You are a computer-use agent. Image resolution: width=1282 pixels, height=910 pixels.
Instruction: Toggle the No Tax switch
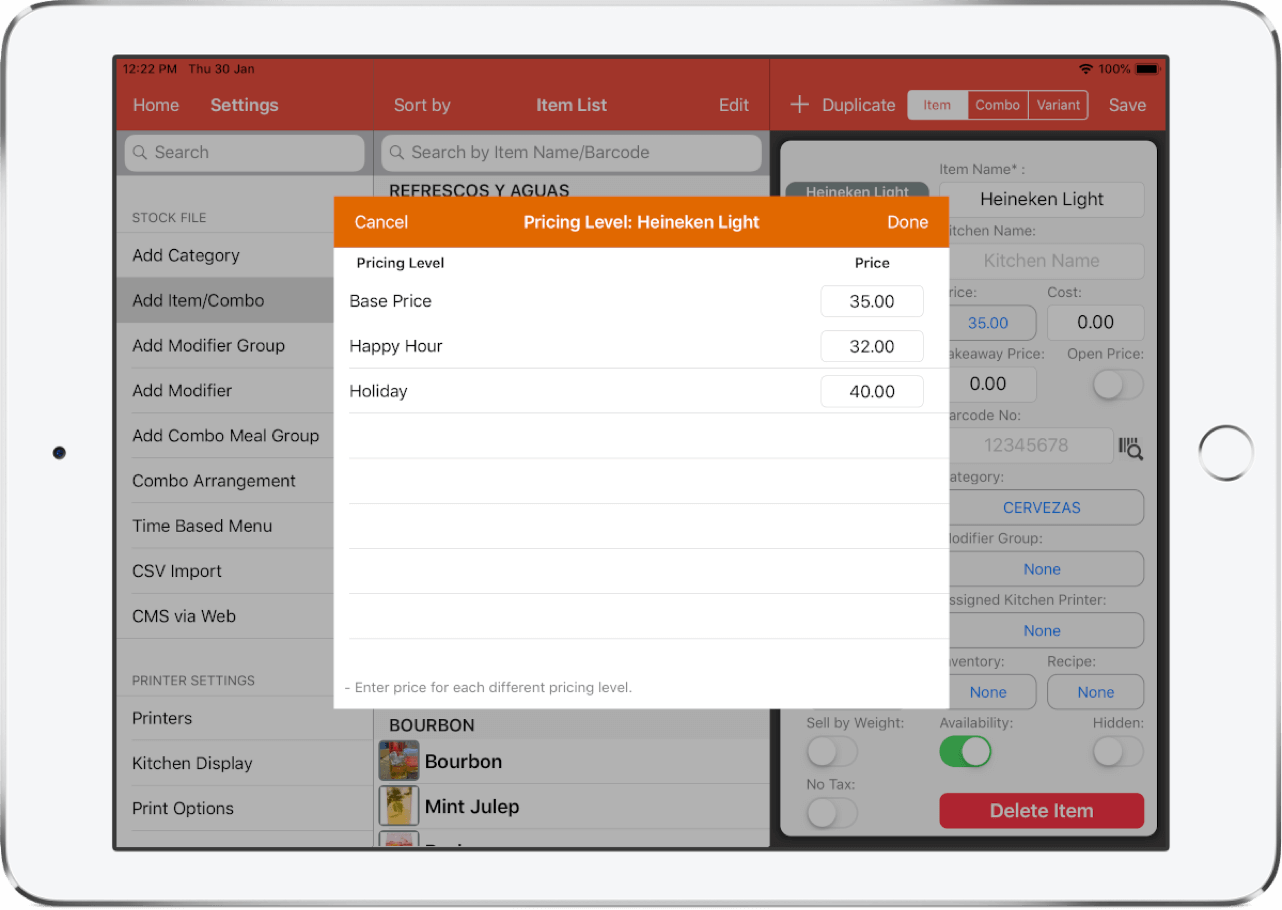point(832,813)
